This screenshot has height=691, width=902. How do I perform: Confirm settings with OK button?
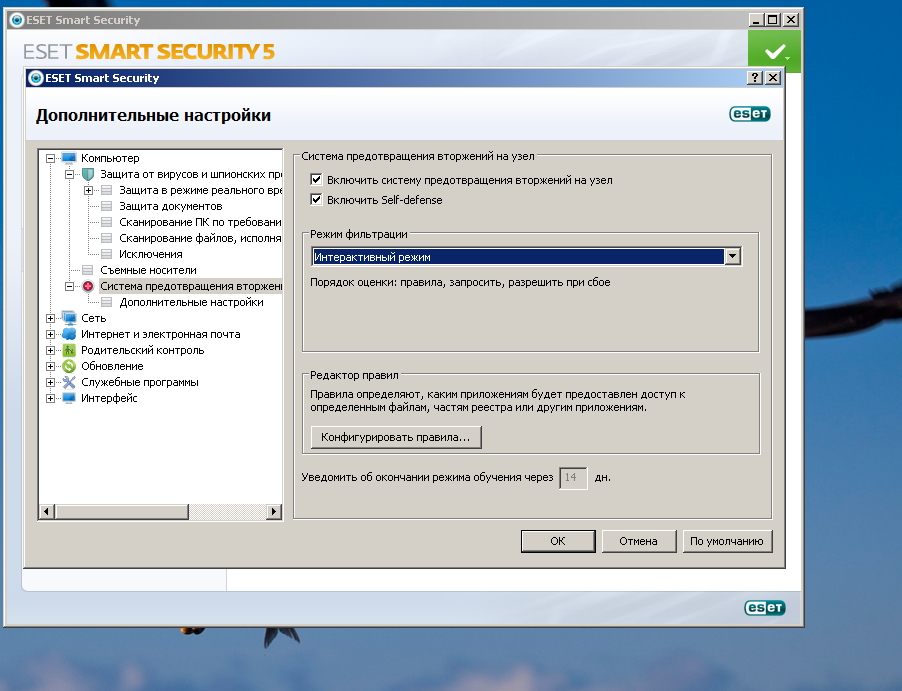pos(557,541)
